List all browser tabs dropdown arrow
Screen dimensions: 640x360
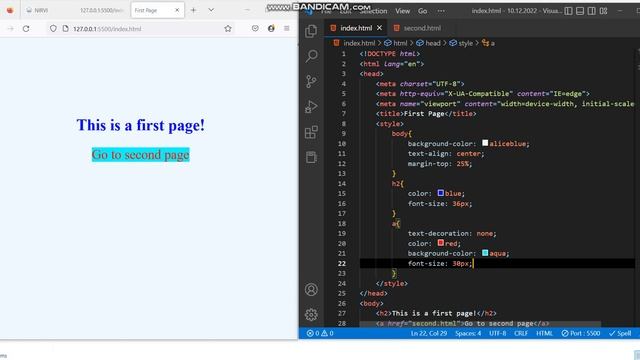pyautogui.click(x=211, y=10)
